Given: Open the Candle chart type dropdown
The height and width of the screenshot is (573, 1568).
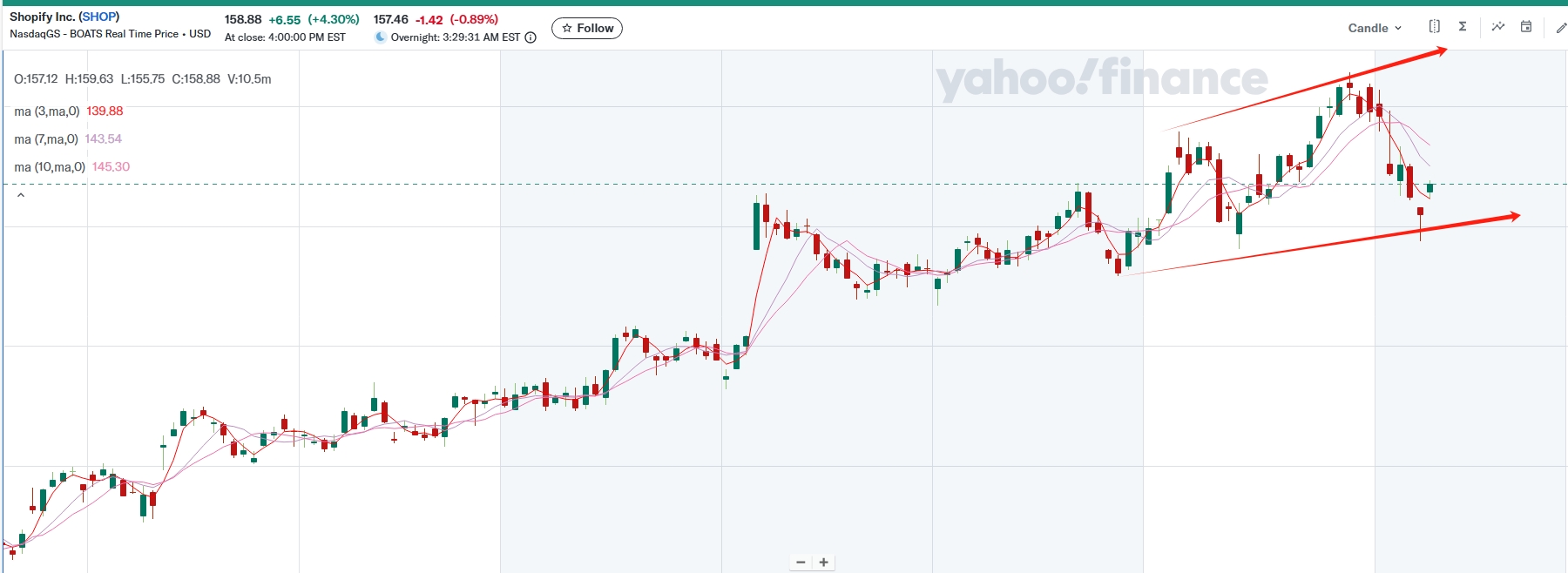Looking at the screenshot, I should (x=1374, y=28).
